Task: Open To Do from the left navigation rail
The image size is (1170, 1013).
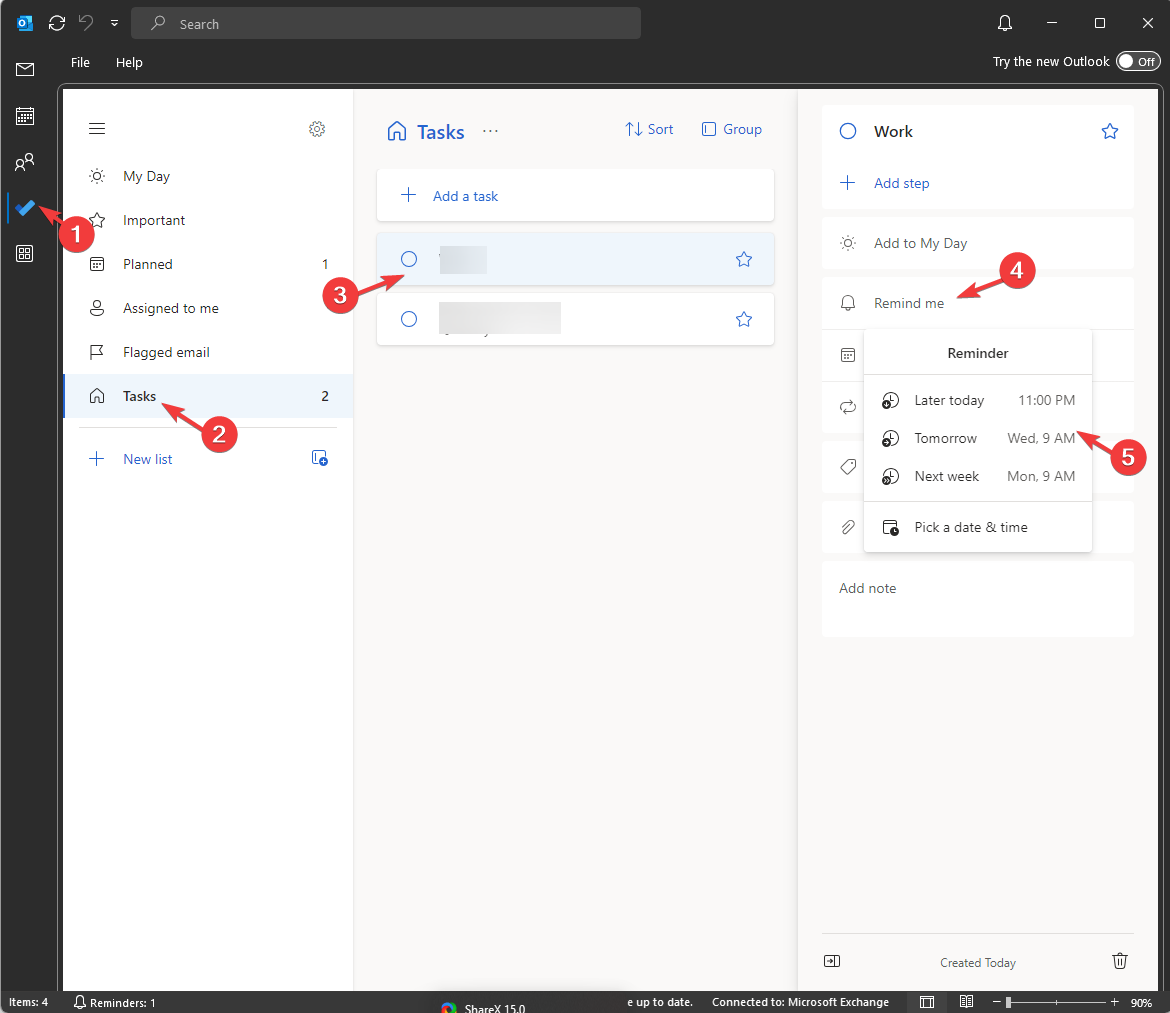Action: pos(26,208)
